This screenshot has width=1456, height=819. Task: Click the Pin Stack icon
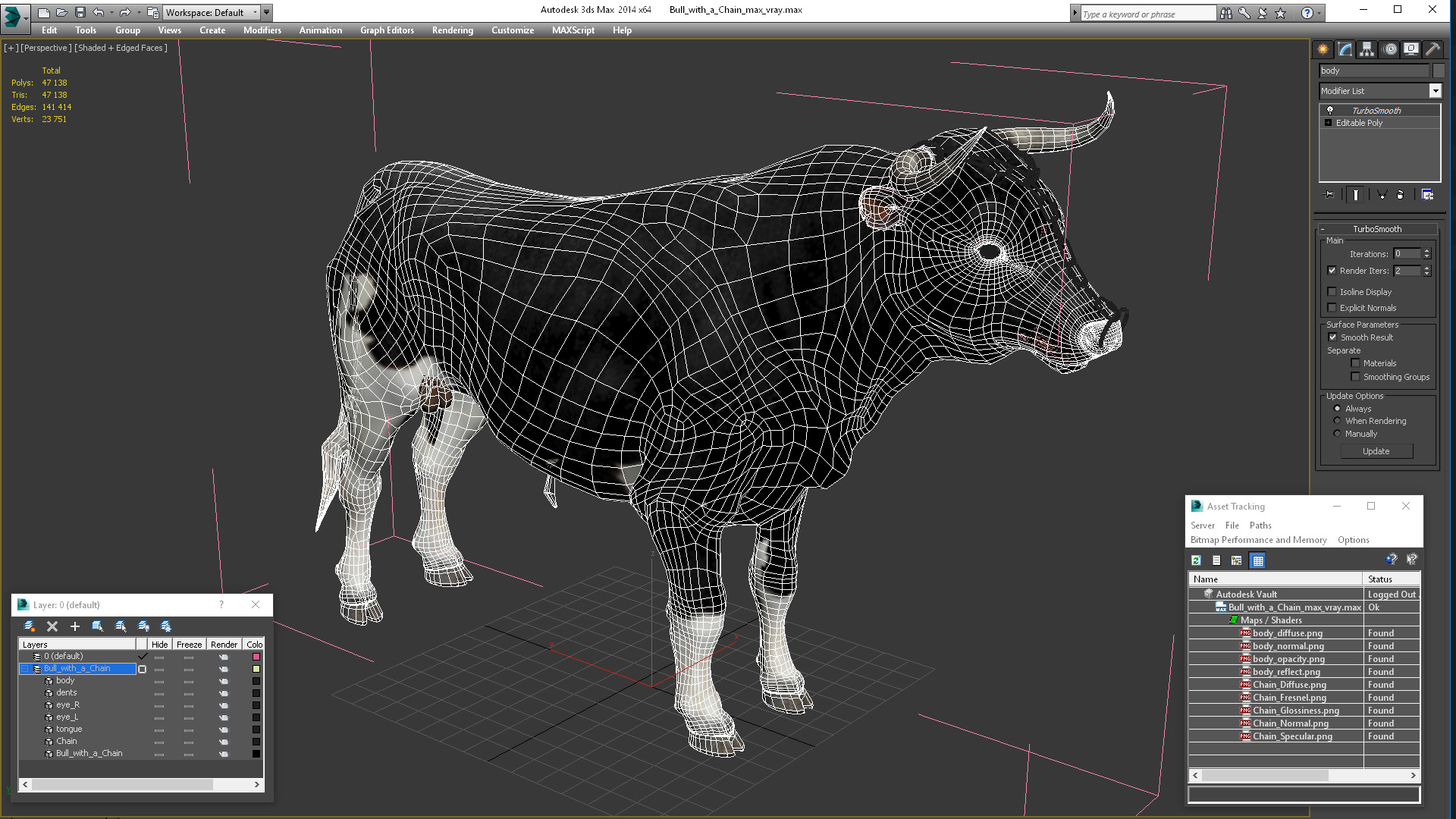(1329, 195)
